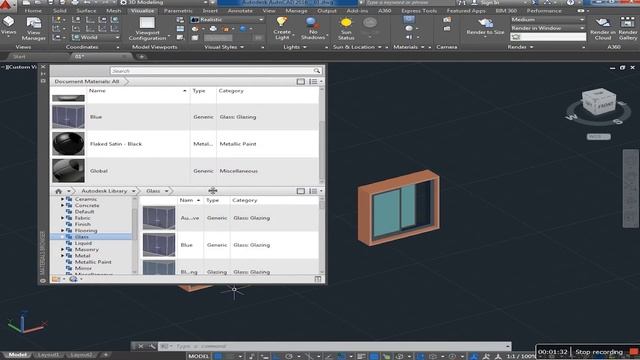Click the Document Materials: All breadcrumb

point(87,82)
